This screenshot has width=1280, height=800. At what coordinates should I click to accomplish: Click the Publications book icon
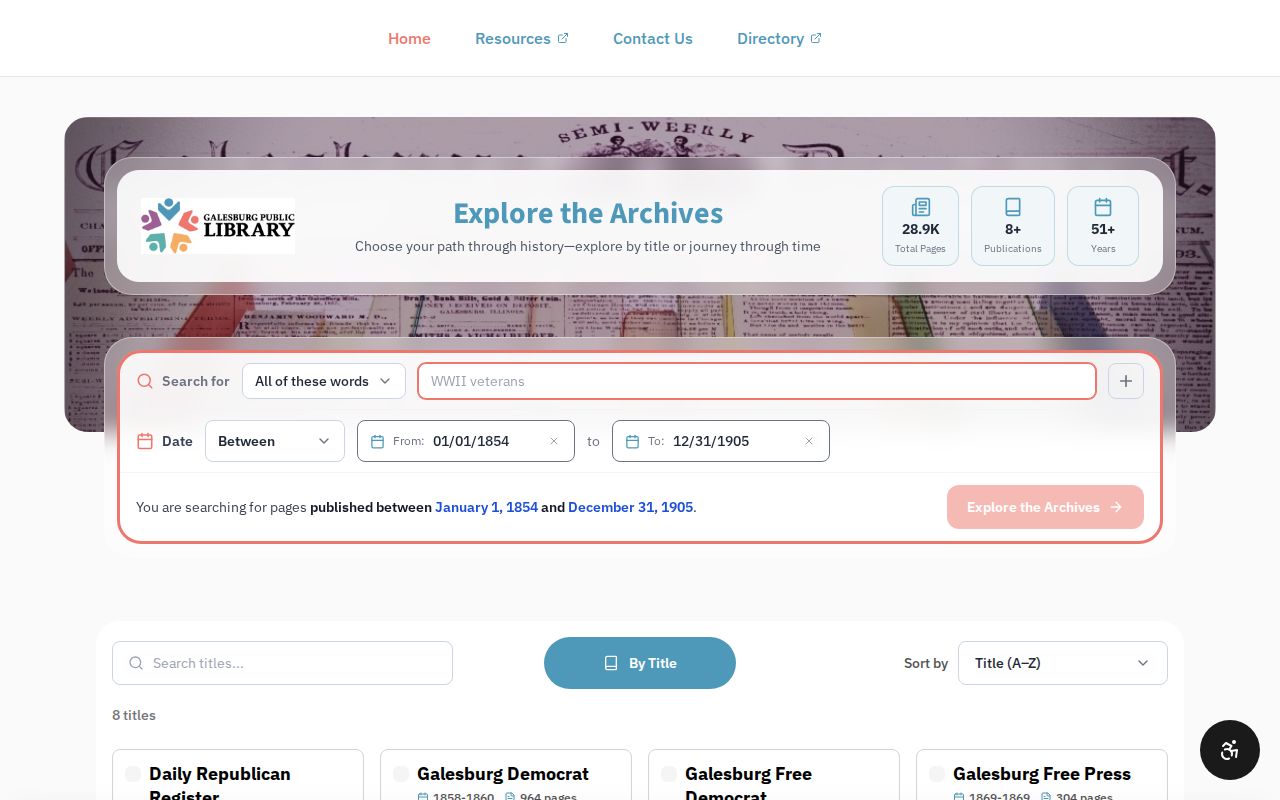(1013, 207)
